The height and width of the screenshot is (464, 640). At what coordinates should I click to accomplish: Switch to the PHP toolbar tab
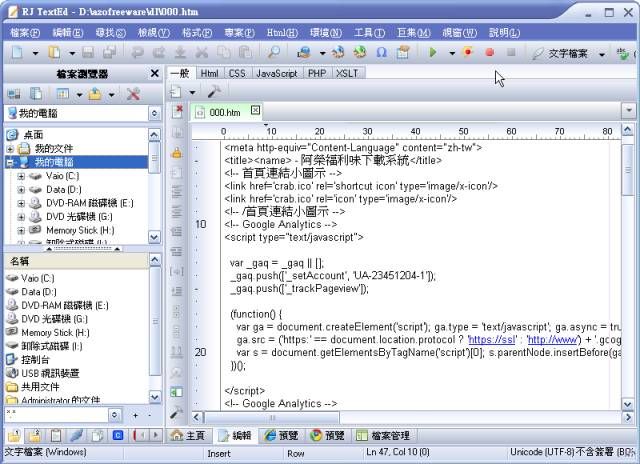[317, 73]
